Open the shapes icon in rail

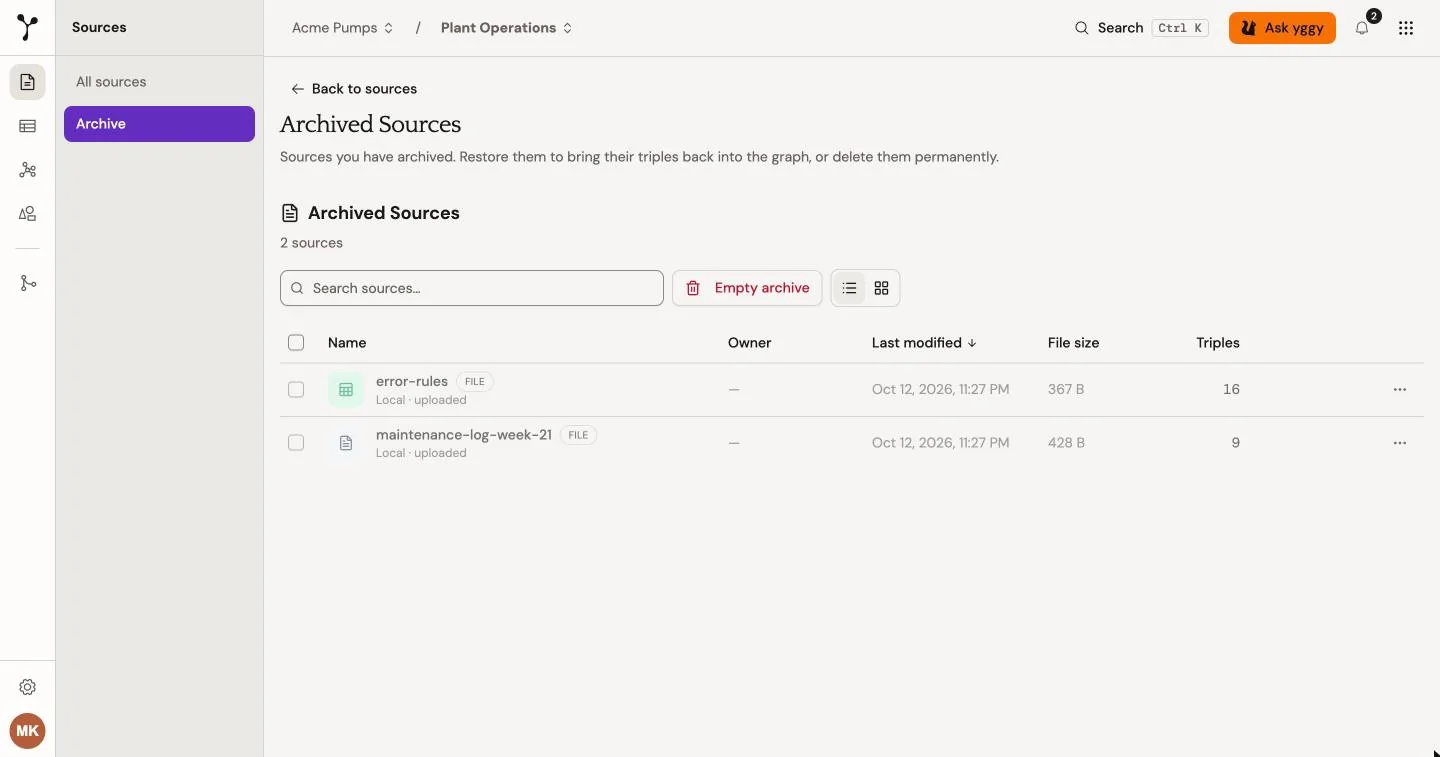tap(28, 214)
